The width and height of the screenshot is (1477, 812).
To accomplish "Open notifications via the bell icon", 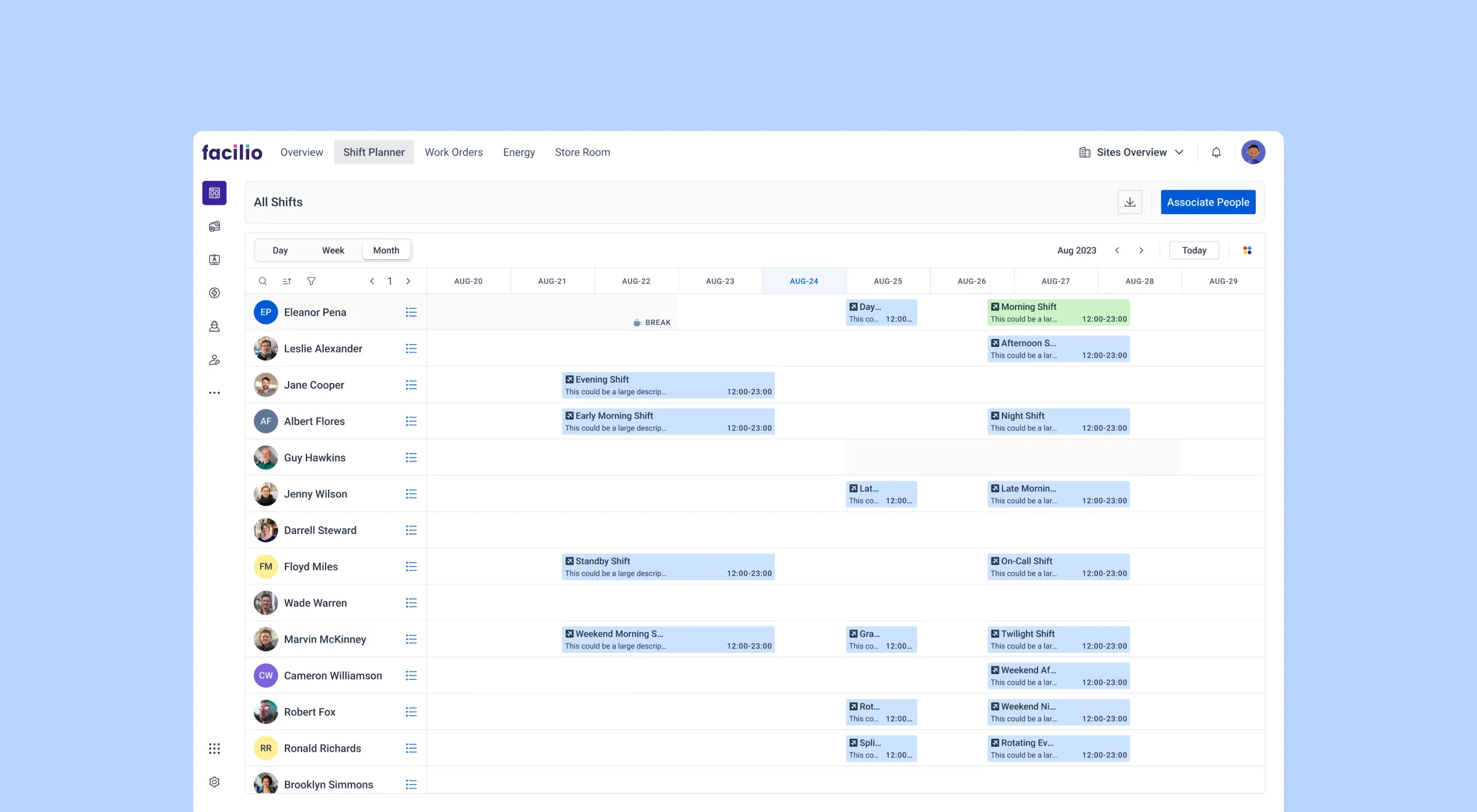I will tap(1216, 152).
